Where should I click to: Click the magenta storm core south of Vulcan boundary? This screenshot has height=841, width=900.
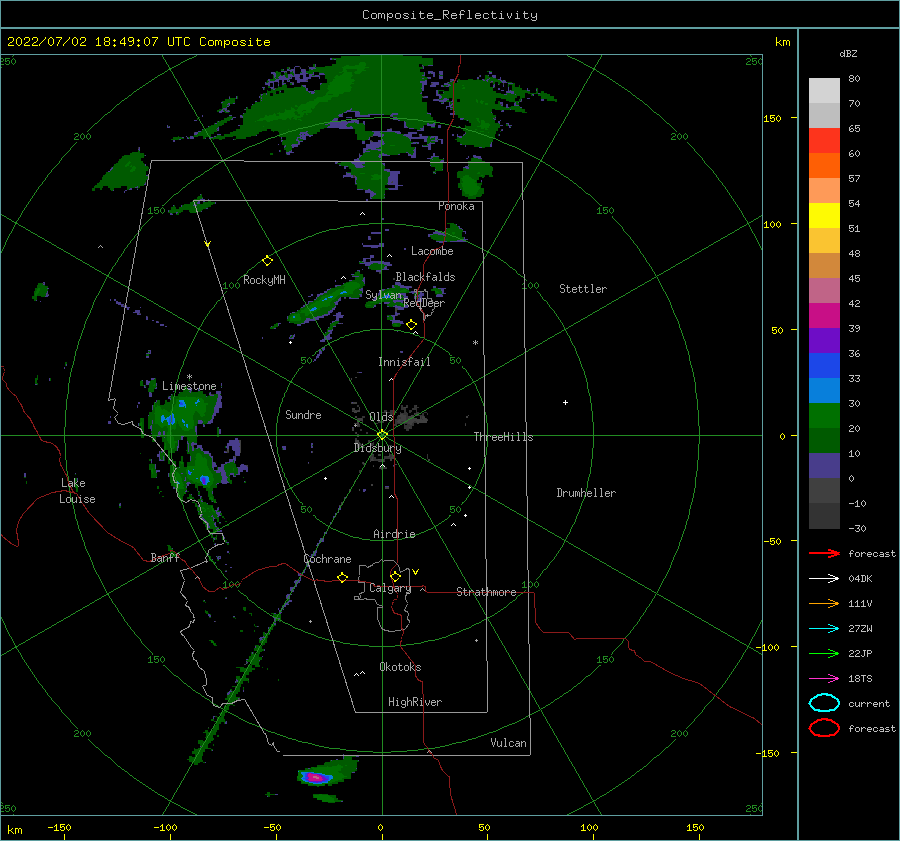315,777
